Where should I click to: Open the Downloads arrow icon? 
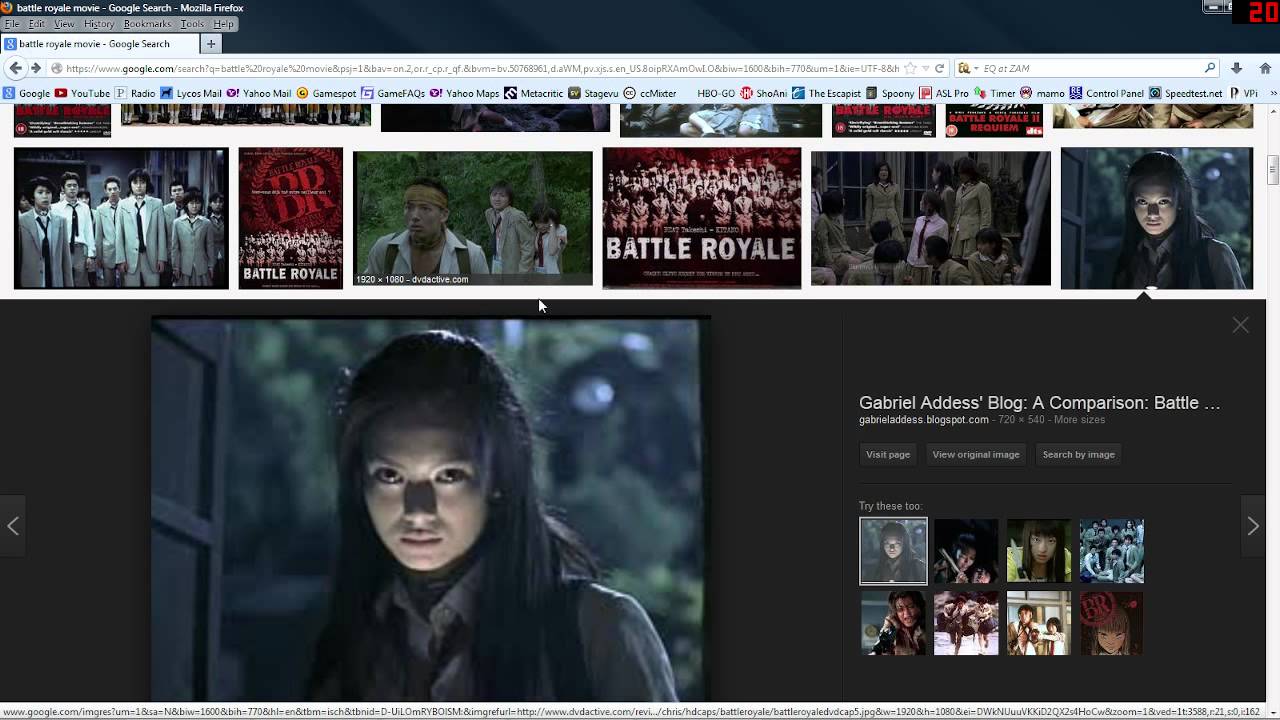point(1236,68)
